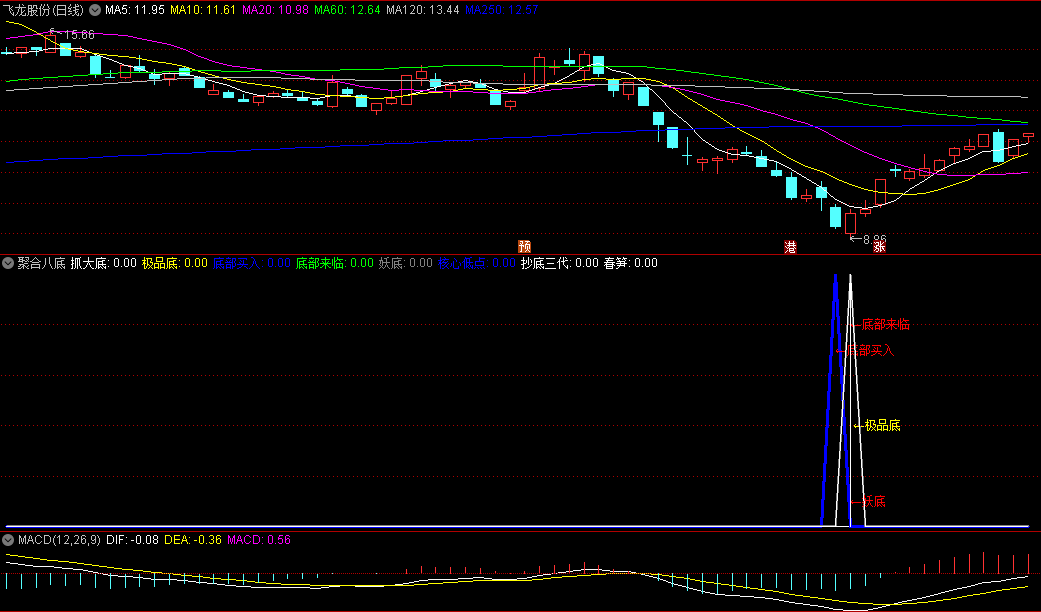Click the 15.66 high price label

(80, 35)
